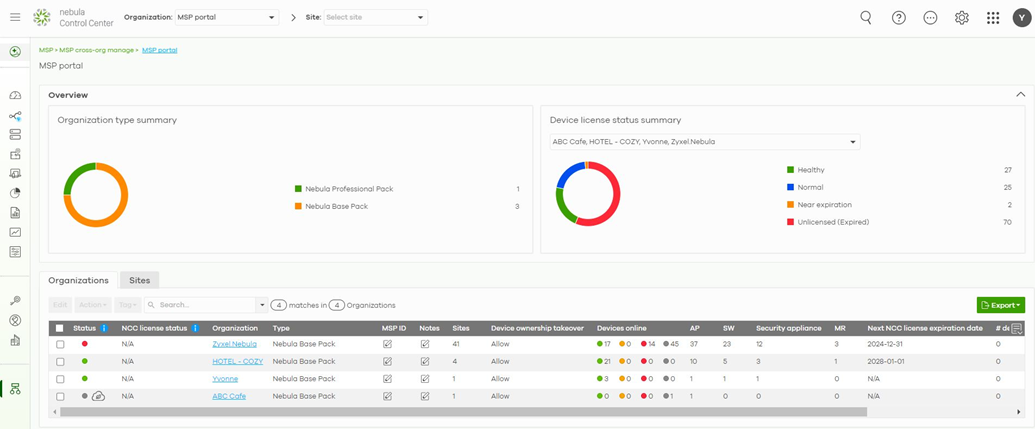The width and height of the screenshot is (1035, 429).
Task: Click the red Unlicensed (Expired) legend swatch
Action: point(791,222)
